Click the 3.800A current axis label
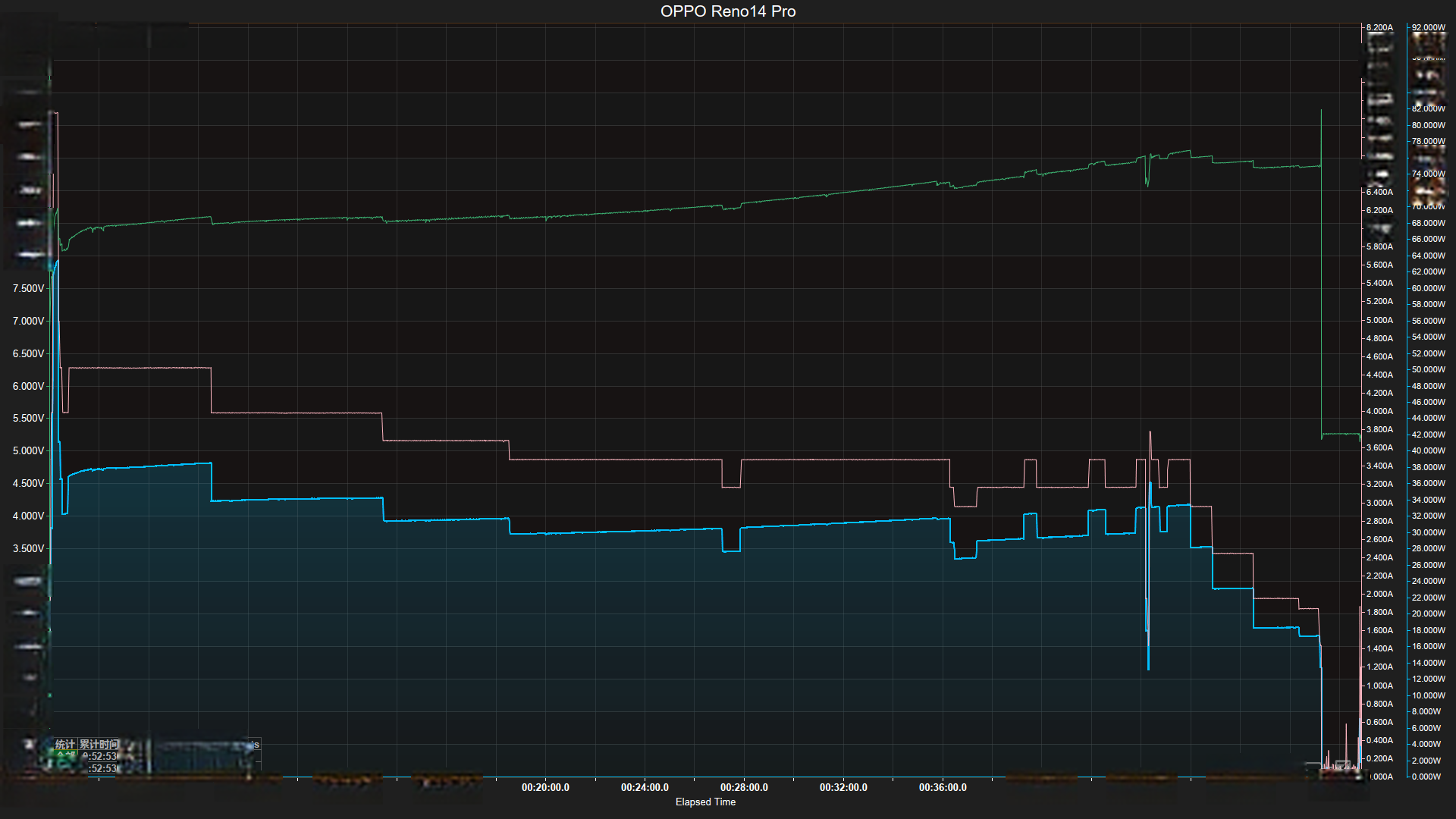 pos(1379,429)
